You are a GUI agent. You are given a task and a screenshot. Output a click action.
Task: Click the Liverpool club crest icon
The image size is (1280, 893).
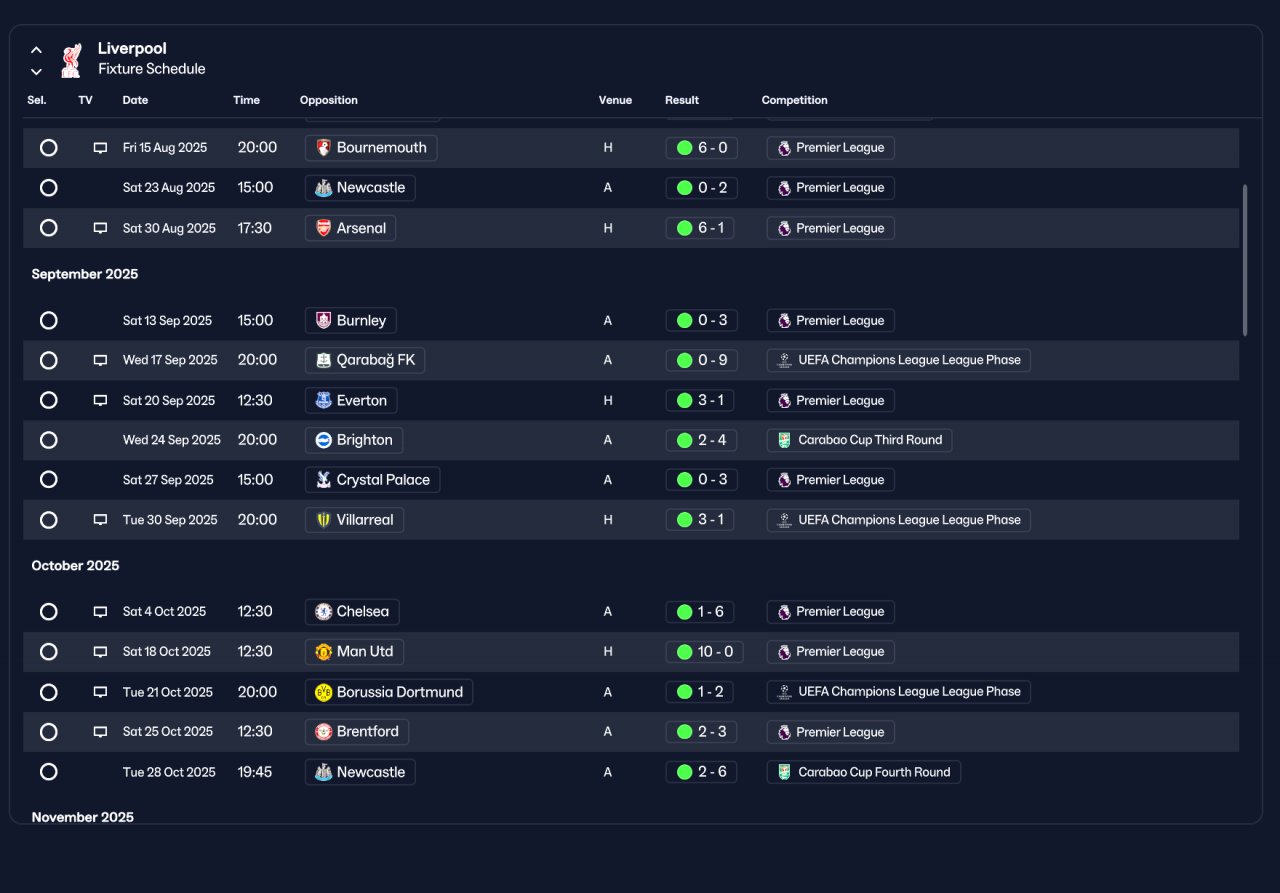71,59
